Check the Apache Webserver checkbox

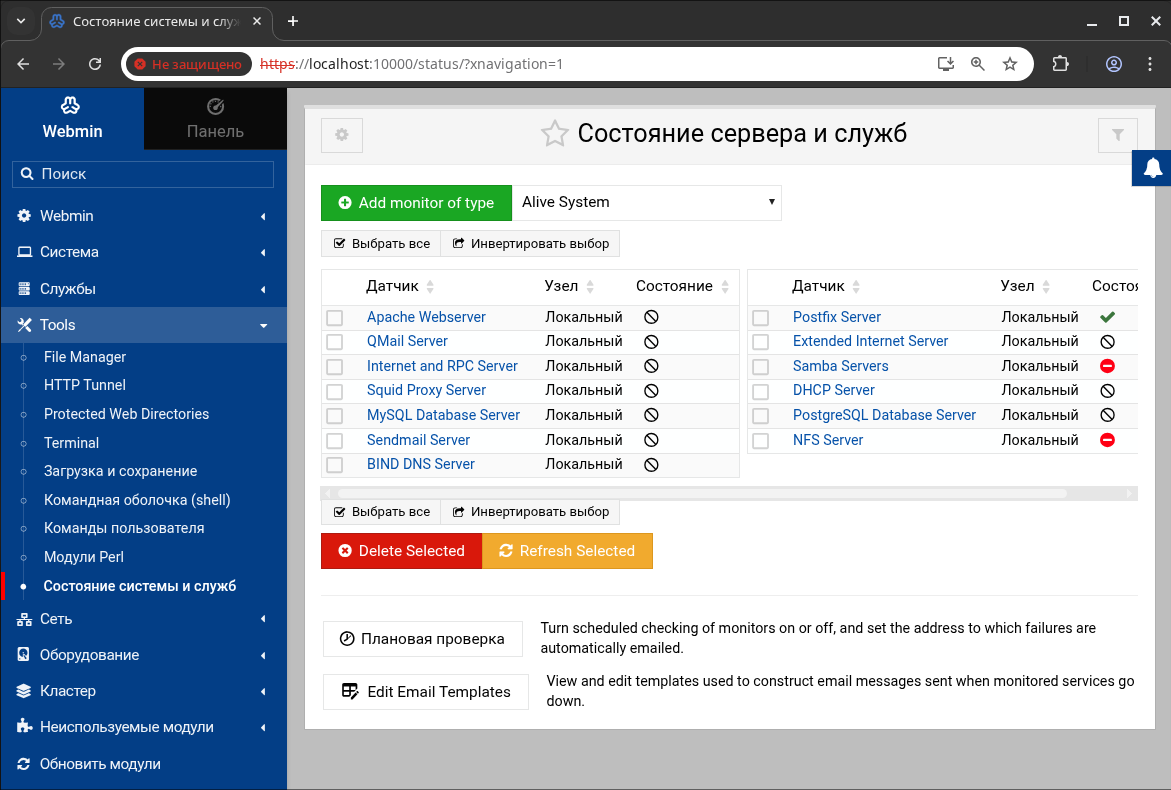point(335,318)
